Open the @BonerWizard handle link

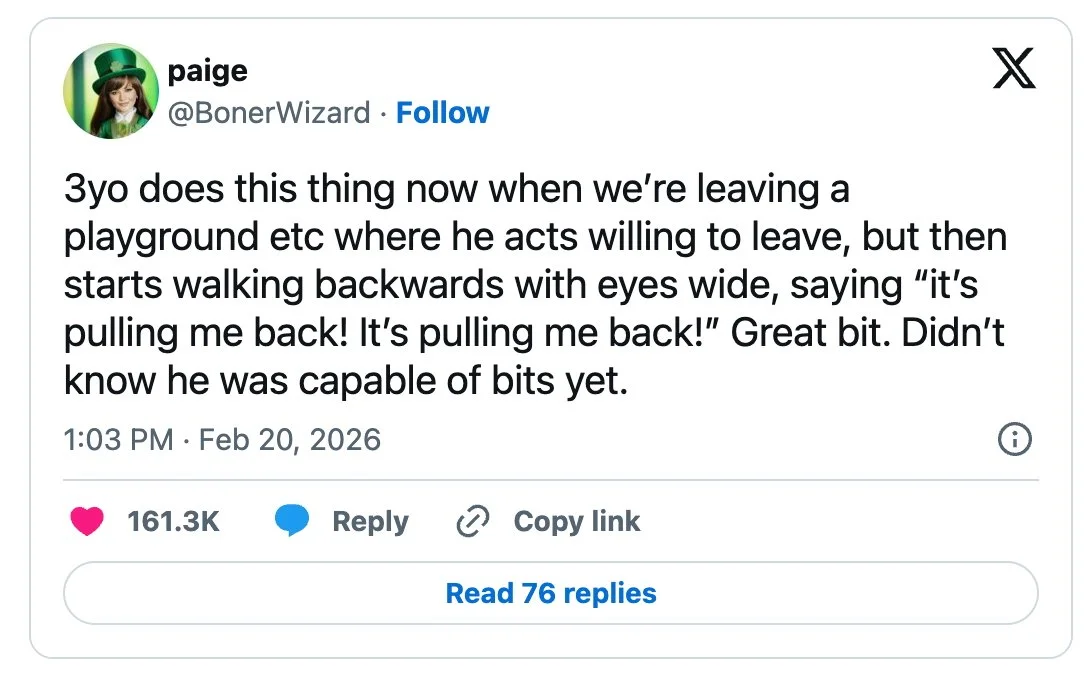pyautogui.click(x=269, y=112)
